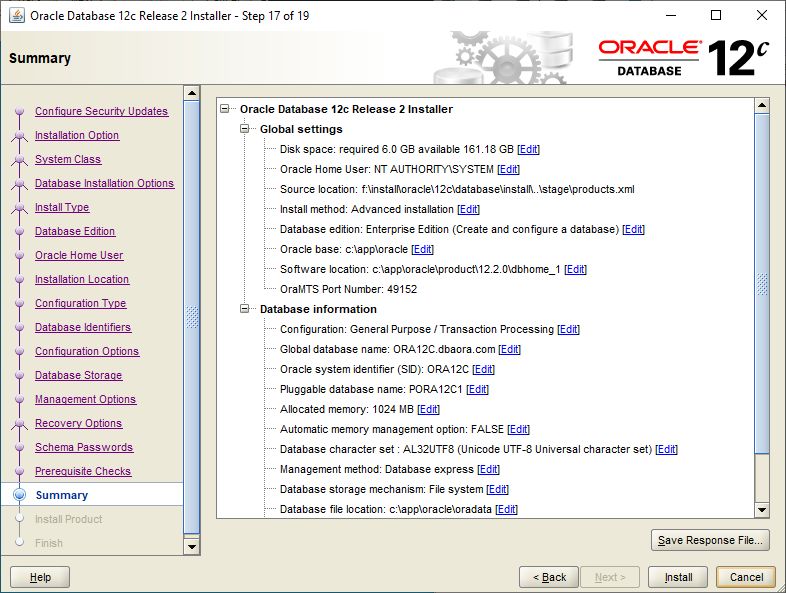Open the Configuration Options step

pyautogui.click(x=87, y=352)
